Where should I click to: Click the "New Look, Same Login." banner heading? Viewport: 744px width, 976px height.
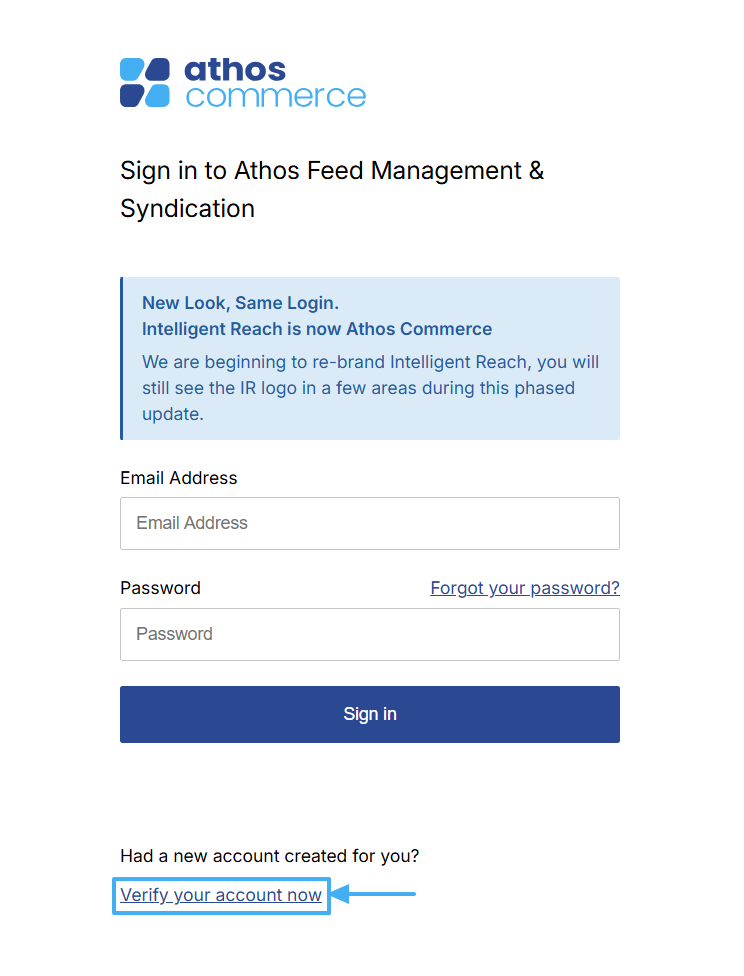click(x=240, y=303)
